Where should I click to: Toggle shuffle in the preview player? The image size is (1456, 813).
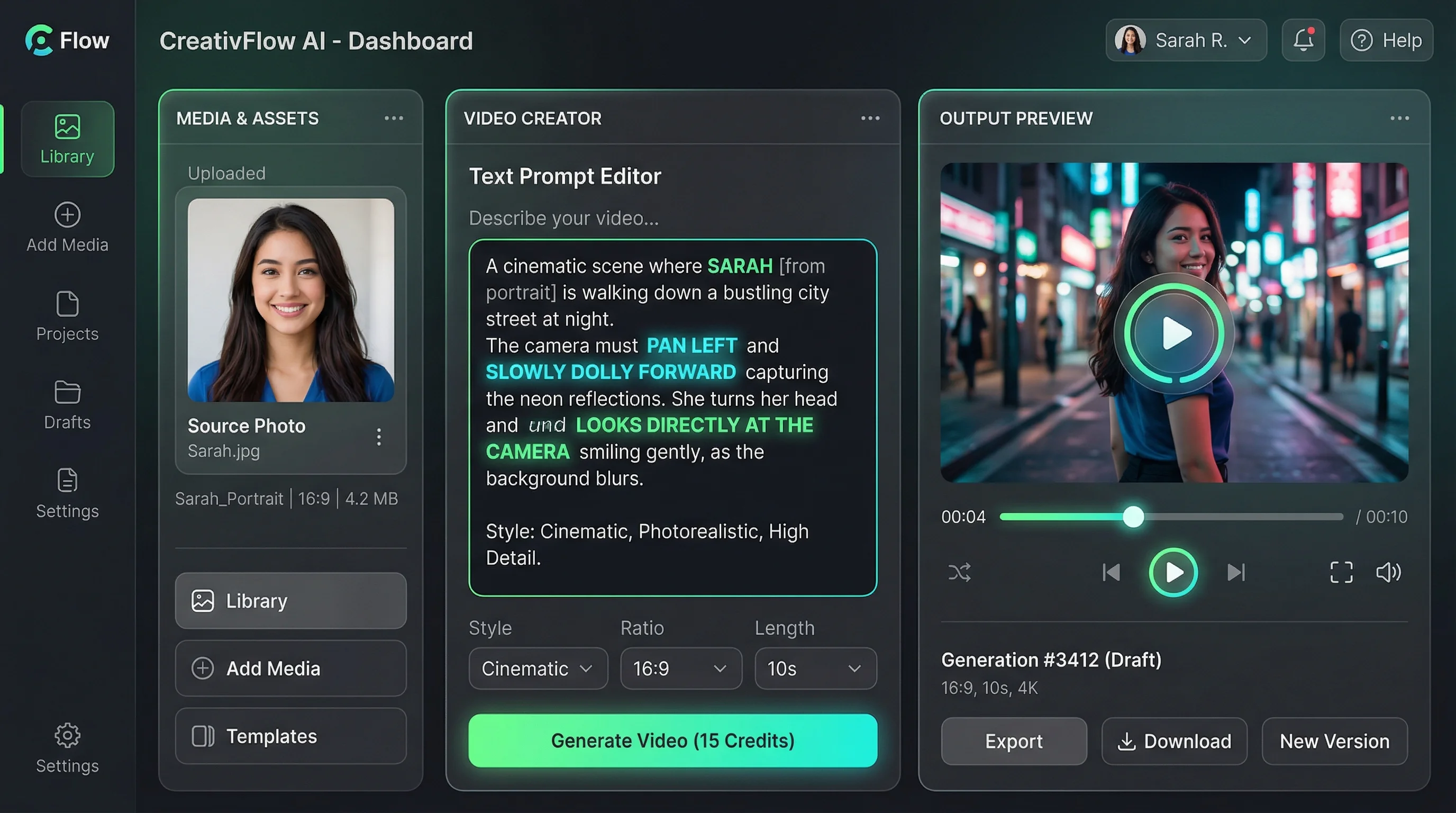pos(959,572)
